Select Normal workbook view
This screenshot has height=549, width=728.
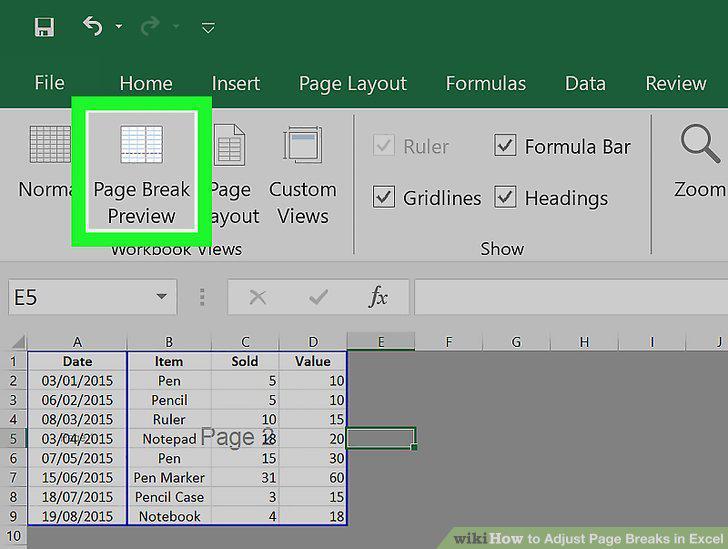tap(45, 162)
